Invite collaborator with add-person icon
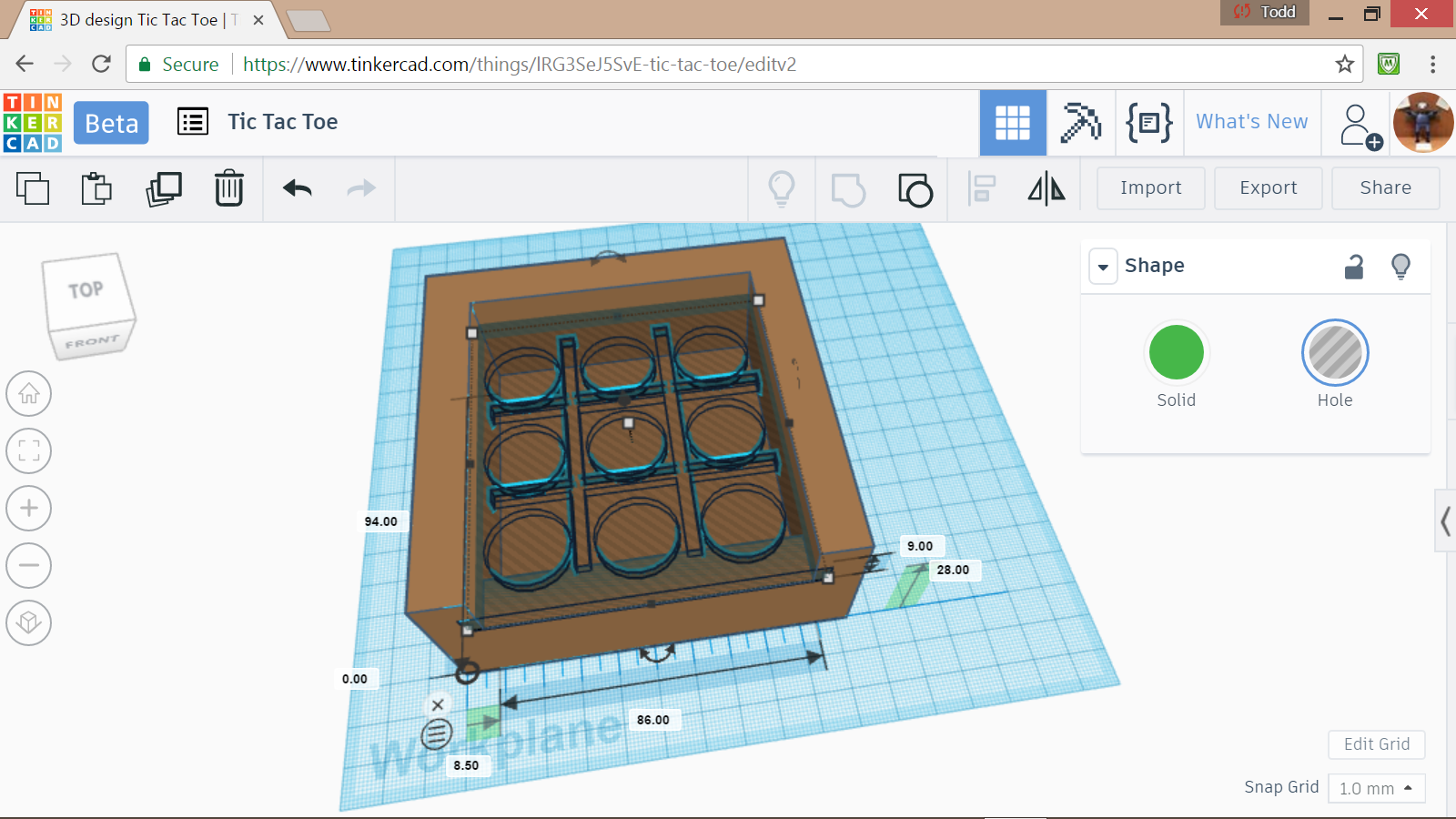This screenshot has height=819, width=1456. [x=1360, y=126]
